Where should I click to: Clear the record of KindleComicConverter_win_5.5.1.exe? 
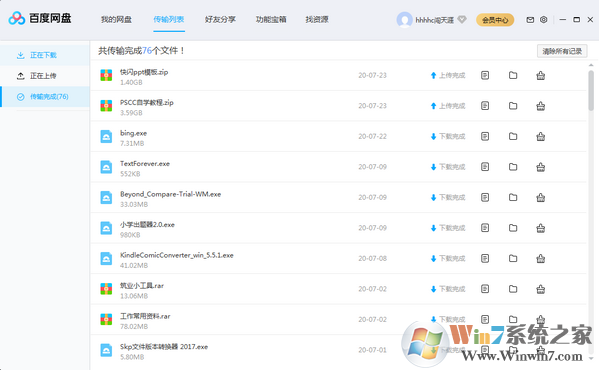[x=541, y=259]
